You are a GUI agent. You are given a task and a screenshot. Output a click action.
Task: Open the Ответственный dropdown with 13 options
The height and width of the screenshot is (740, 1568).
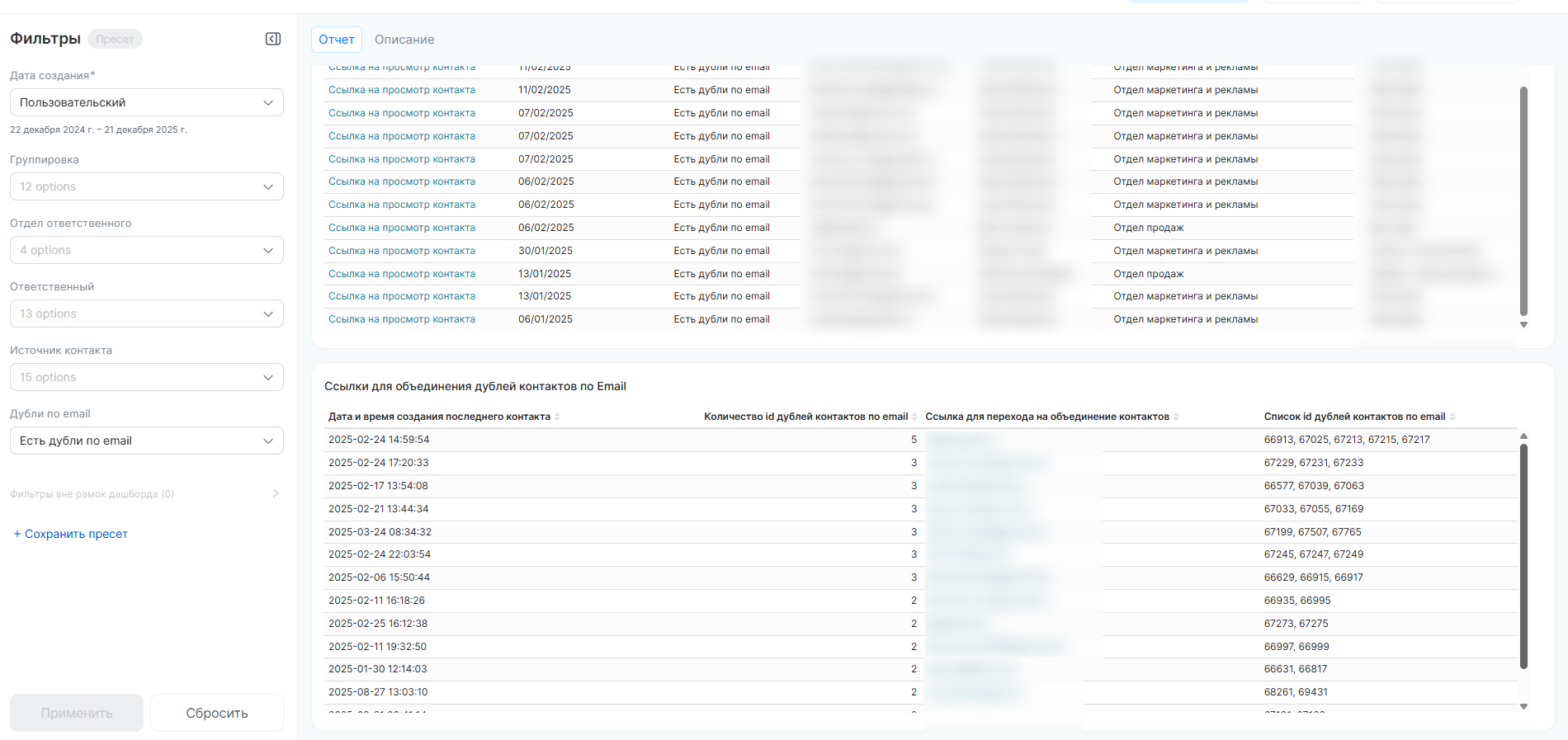(x=147, y=313)
